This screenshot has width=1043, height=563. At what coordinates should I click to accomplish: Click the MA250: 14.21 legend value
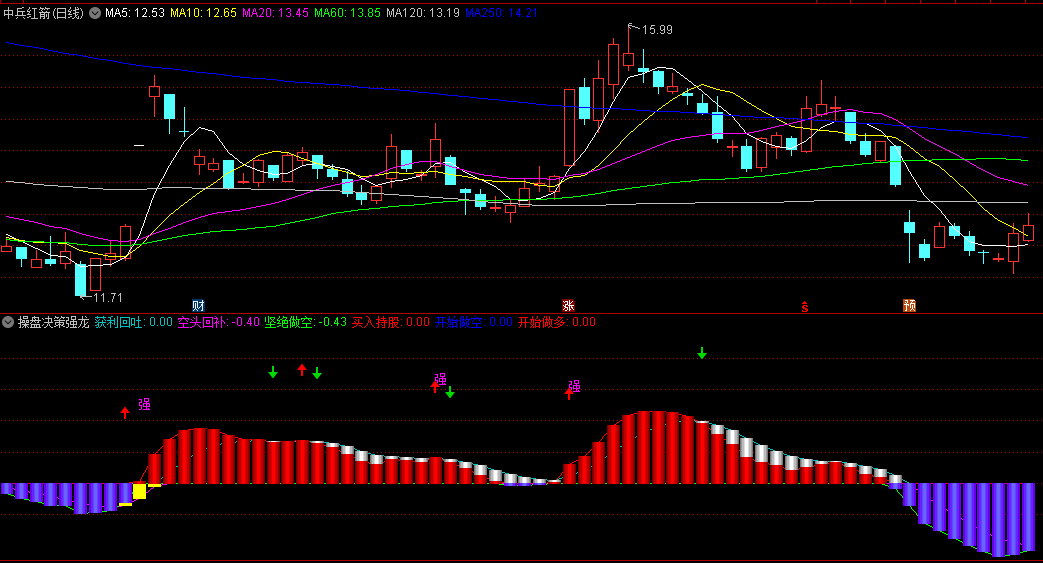501,13
